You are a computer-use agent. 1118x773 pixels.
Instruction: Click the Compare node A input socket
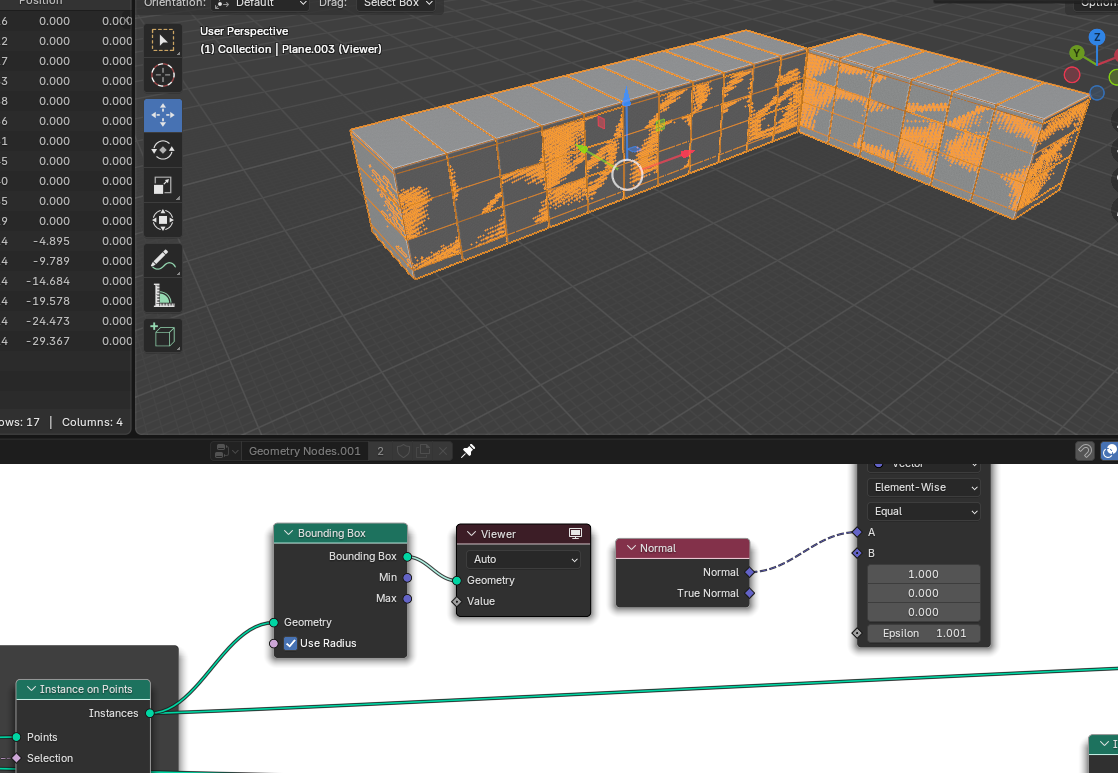[x=857, y=532]
